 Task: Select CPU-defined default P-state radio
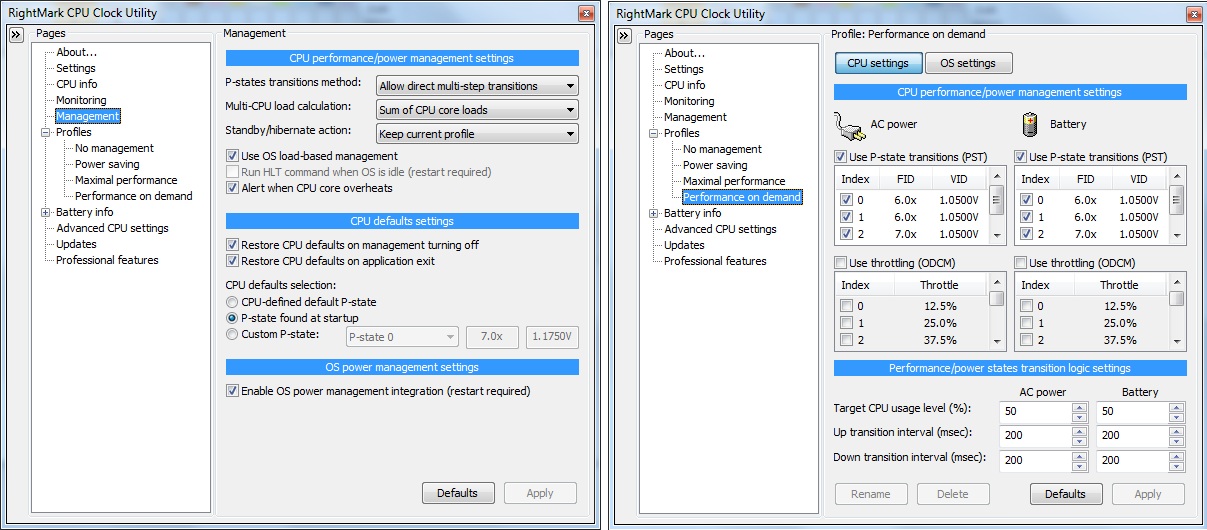233,302
